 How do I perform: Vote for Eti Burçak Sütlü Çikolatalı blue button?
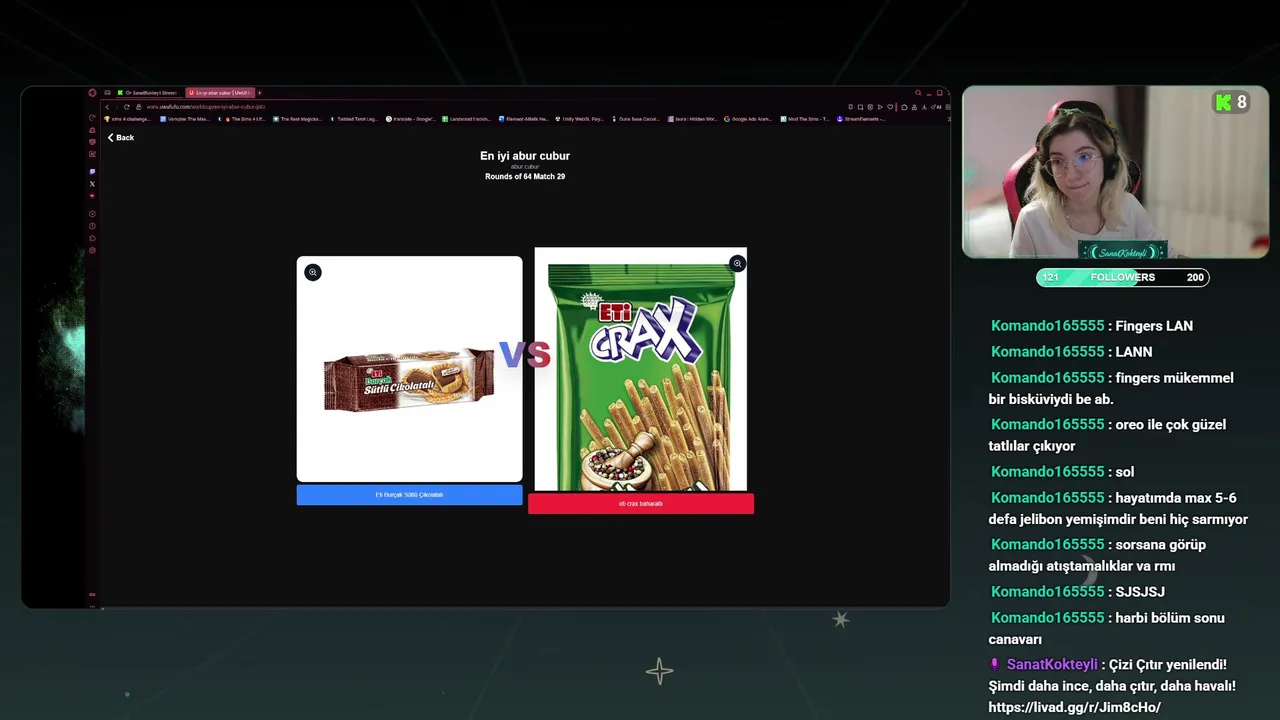pyautogui.click(x=409, y=495)
